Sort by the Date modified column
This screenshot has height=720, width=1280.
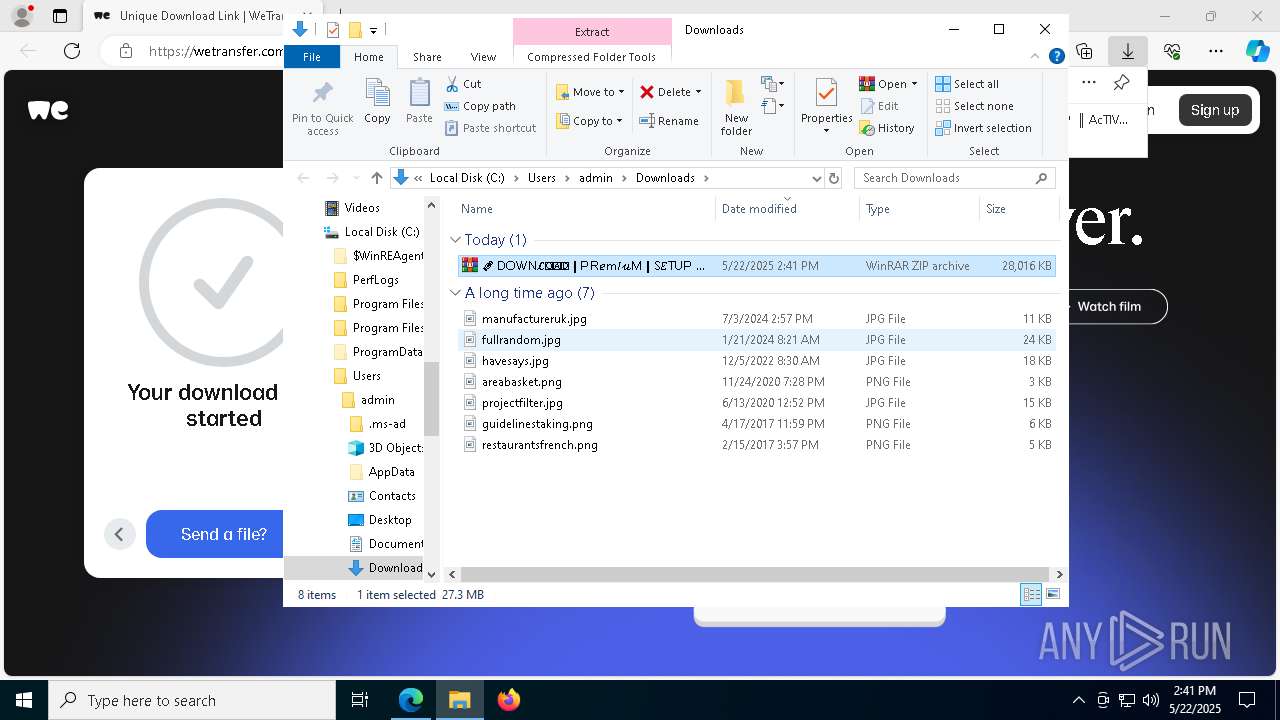click(787, 209)
